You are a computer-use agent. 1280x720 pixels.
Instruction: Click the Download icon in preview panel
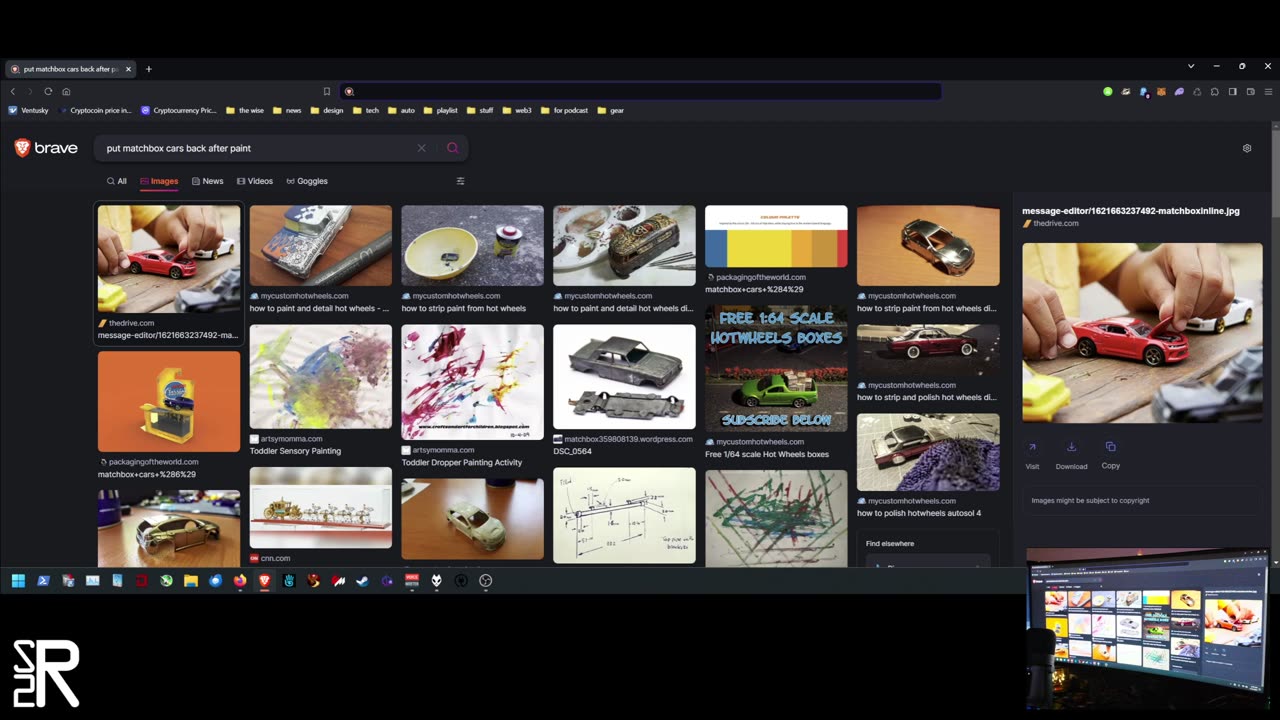tap(1071, 447)
